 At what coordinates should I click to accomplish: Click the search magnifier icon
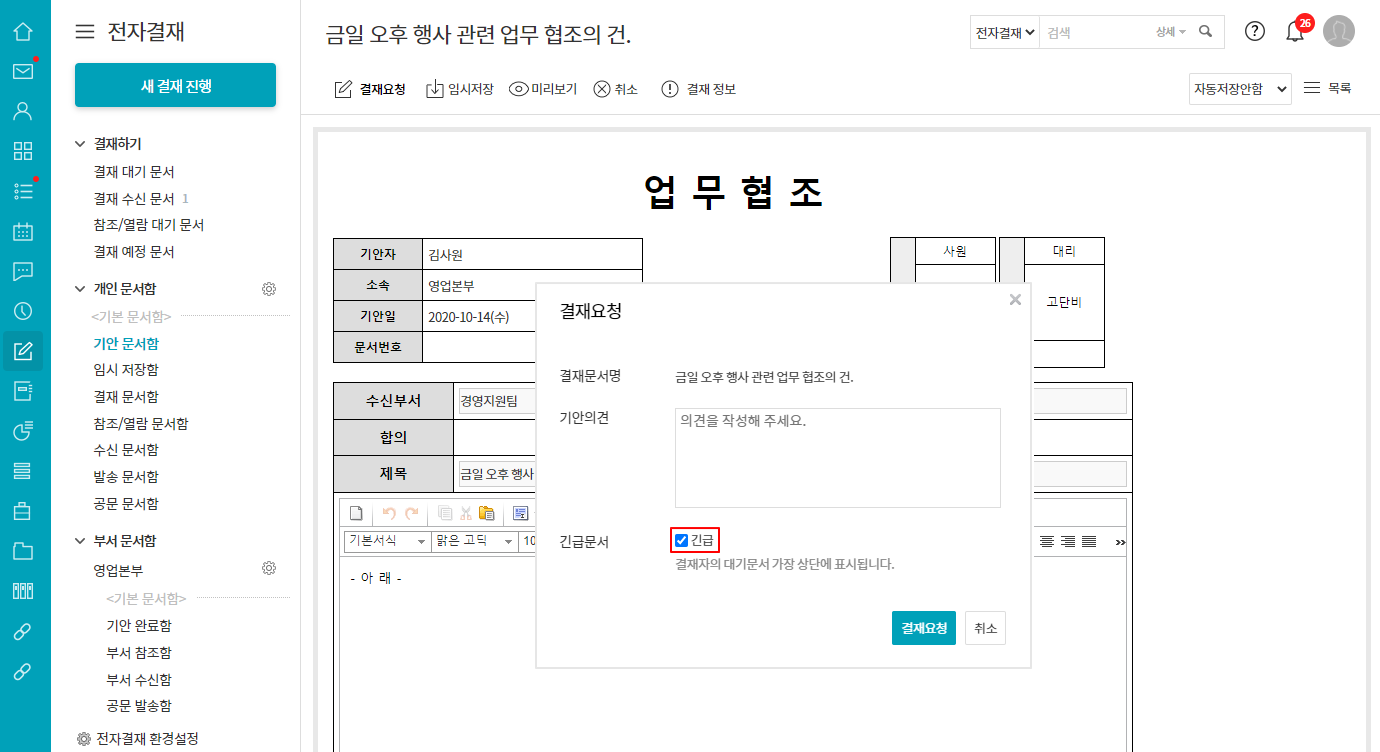pyautogui.click(x=1206, y=32)
